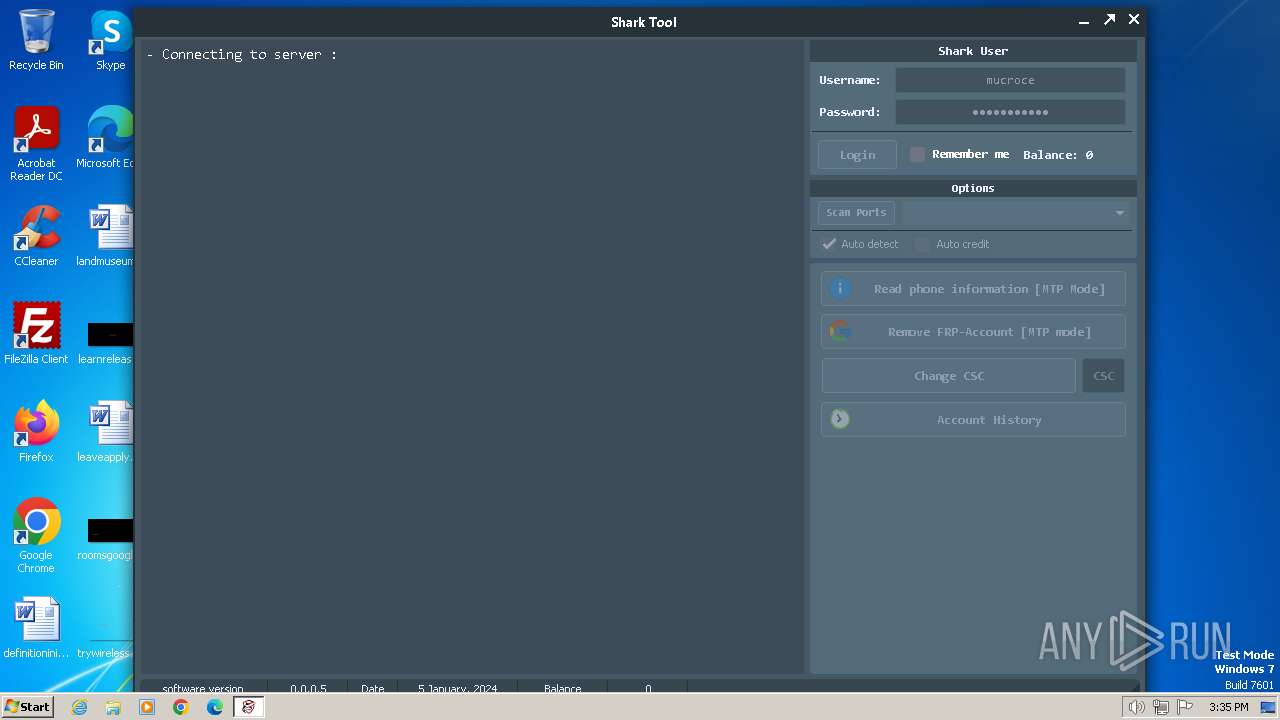Open the Action Center flag icon
Screen dimensions: 1280x720
[1186, 707]
